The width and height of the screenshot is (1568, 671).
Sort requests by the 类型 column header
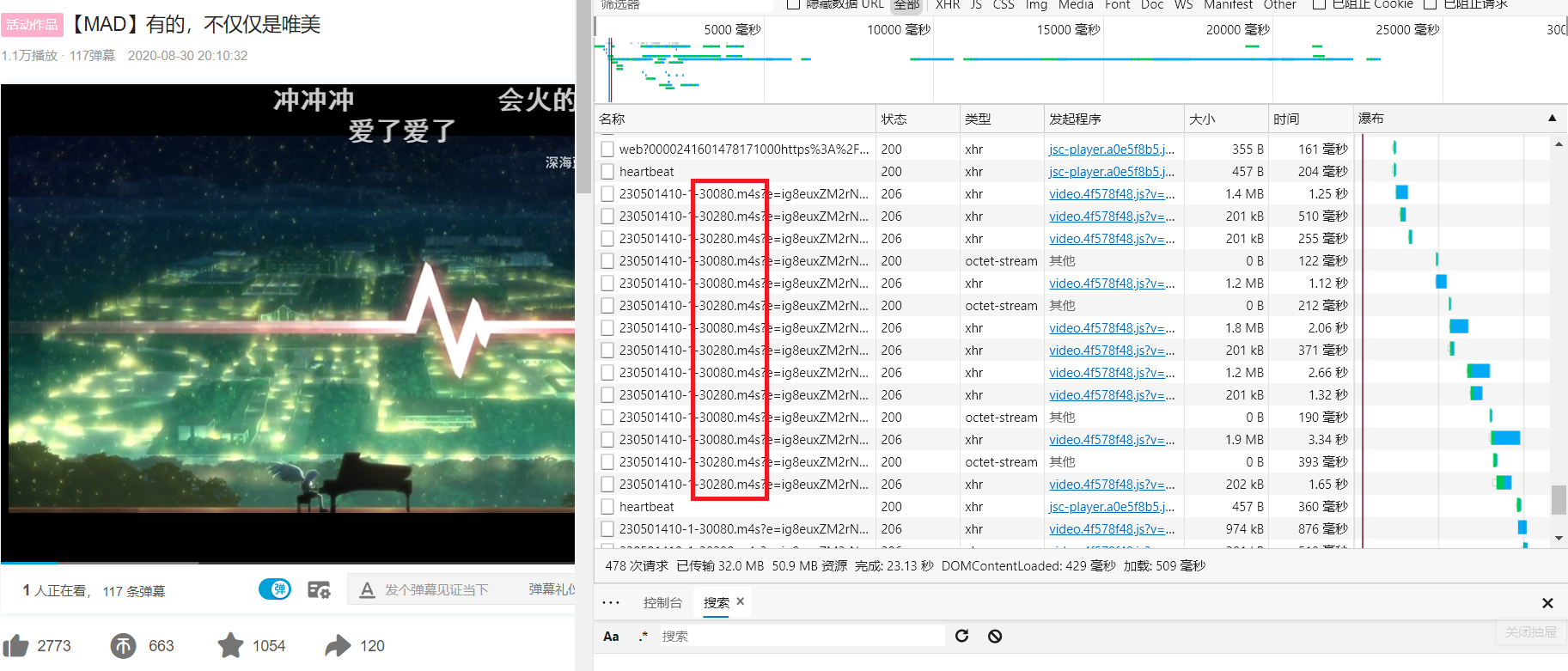(x=1002, y=119)
